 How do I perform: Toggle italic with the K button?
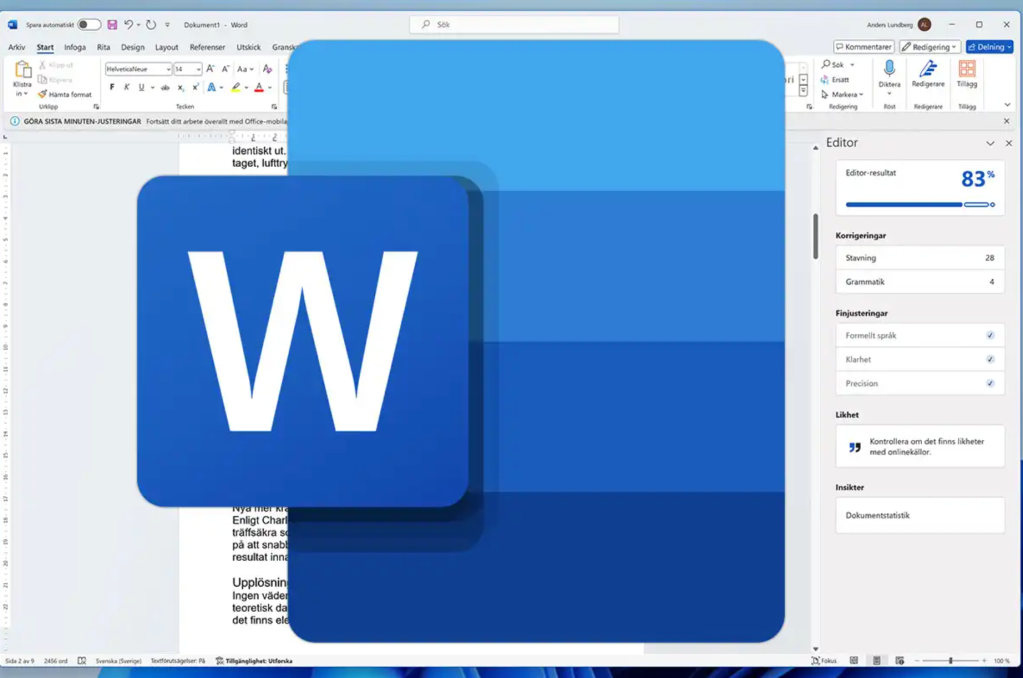click(x=127, y=87)
